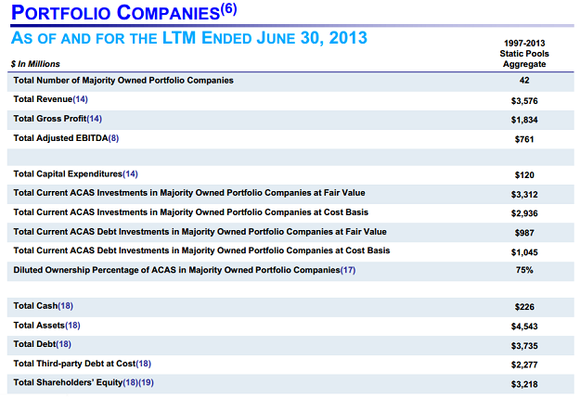
Task: Click the $ In Millions label
Action: point(35,64)
